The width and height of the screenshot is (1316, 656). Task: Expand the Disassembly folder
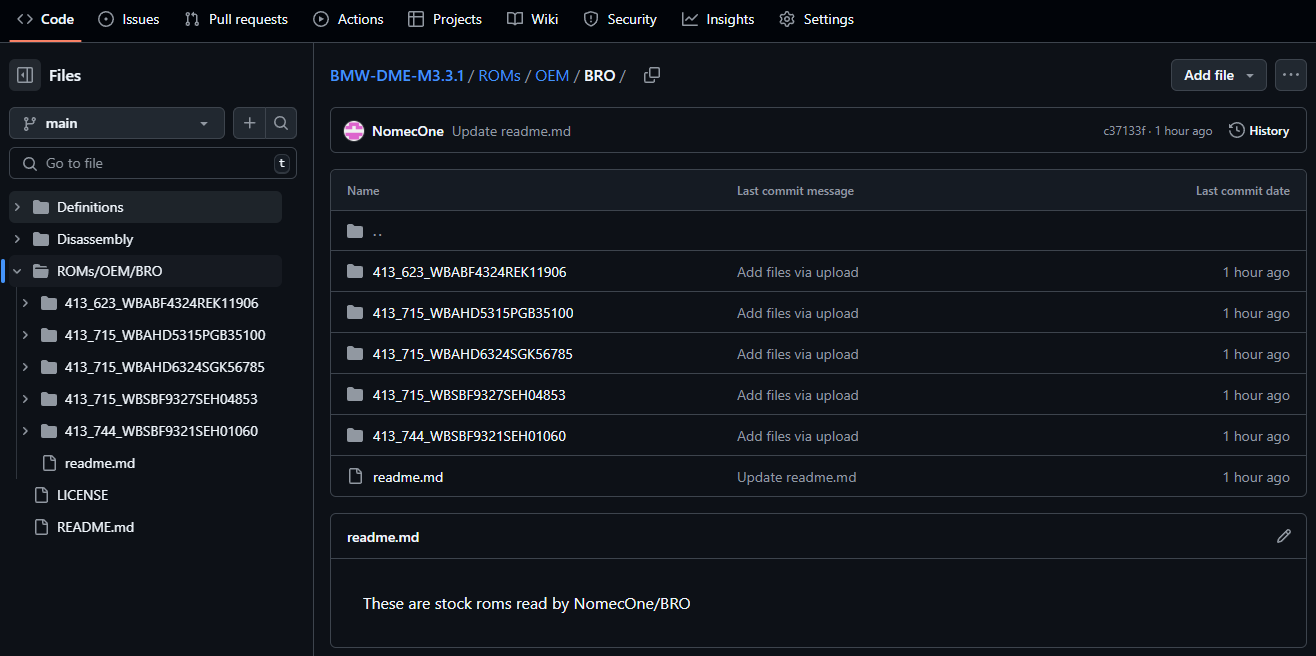[16, 238]
